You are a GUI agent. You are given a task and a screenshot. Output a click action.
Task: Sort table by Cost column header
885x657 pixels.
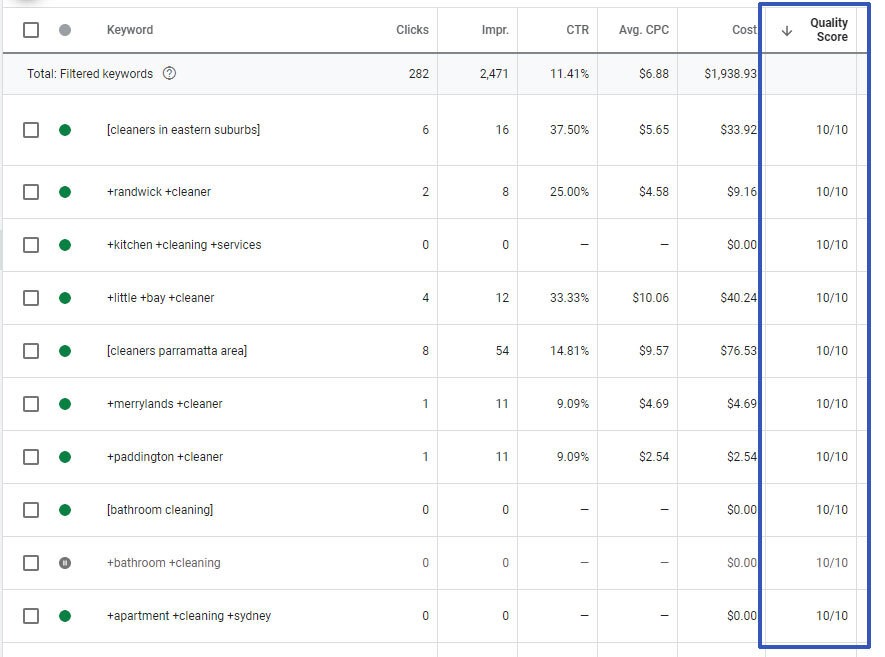coord(744,30)
